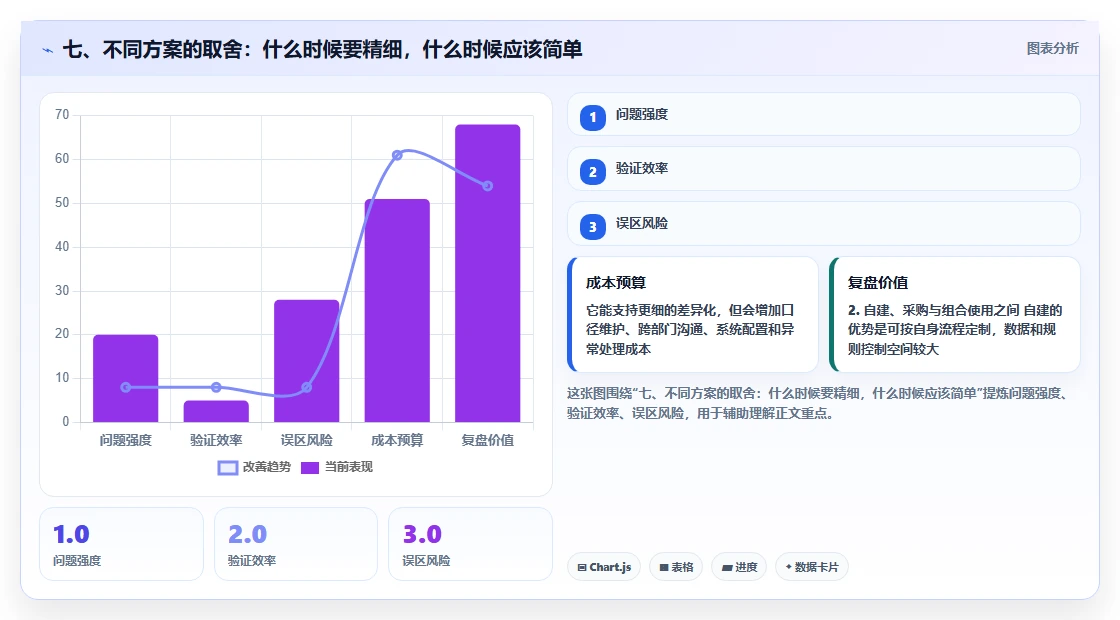Click the y-axis value 10

coord(62,378)
